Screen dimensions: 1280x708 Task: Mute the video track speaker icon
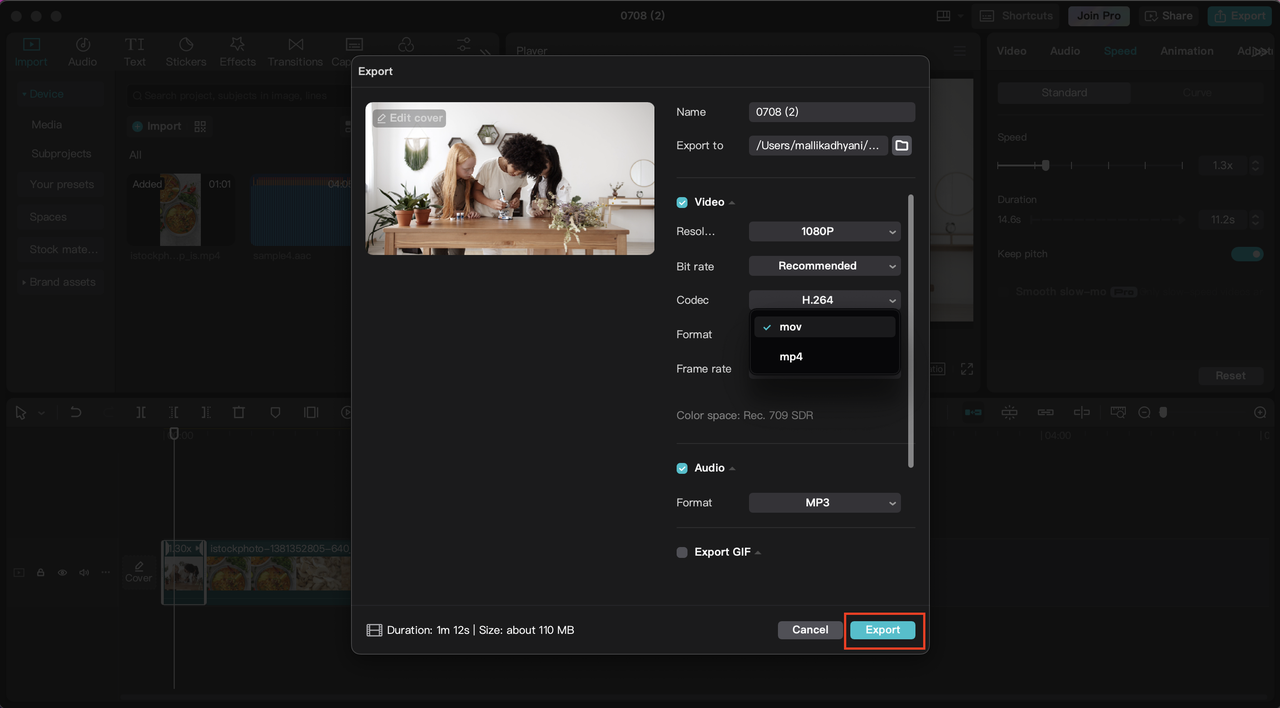coord(84,573)
